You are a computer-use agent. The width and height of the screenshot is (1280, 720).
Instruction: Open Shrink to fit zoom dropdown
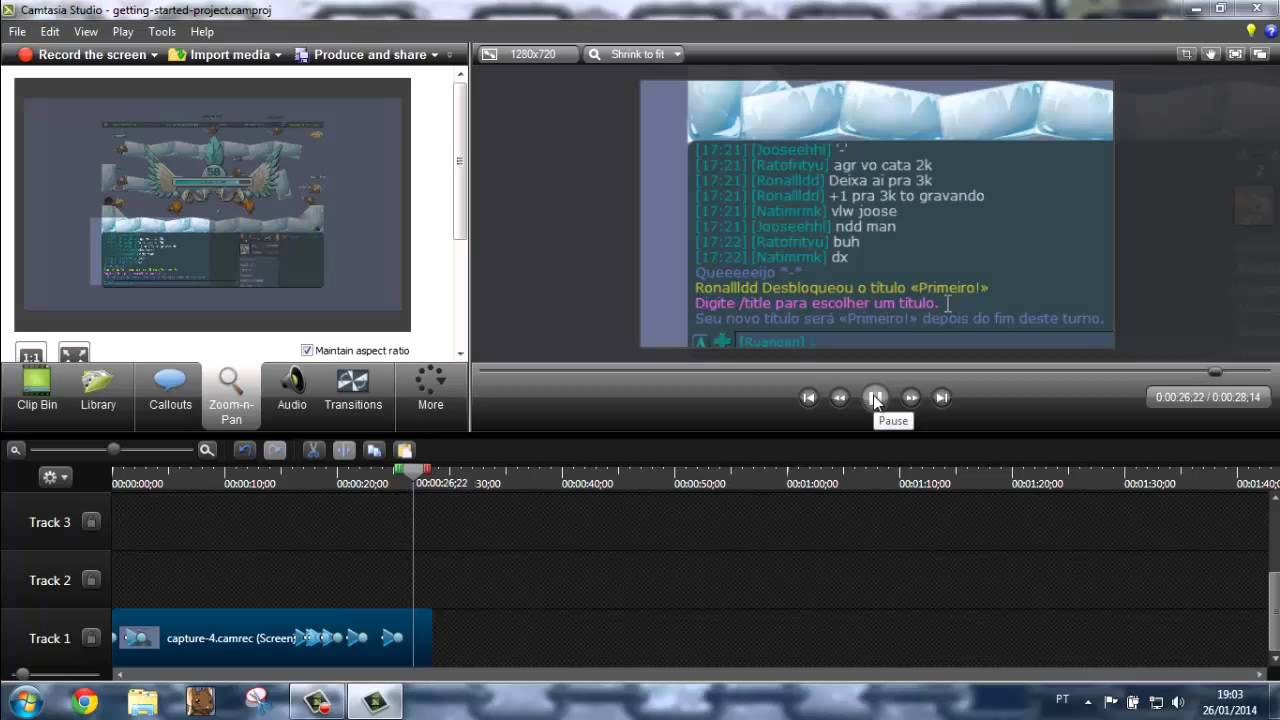(635, 54)
